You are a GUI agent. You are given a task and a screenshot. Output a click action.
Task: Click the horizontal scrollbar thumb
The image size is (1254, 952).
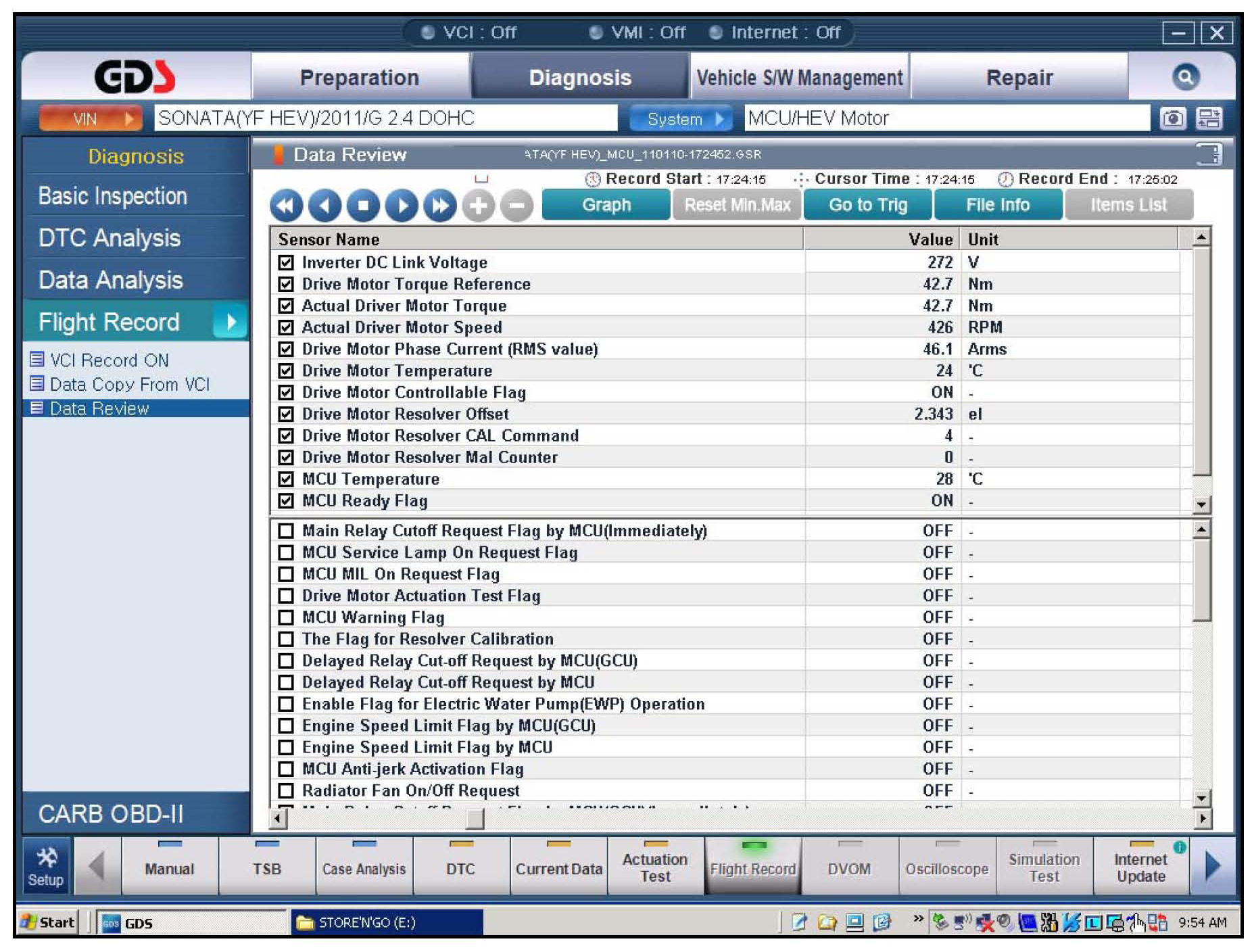pyautogui.click(x=475, y=819)
